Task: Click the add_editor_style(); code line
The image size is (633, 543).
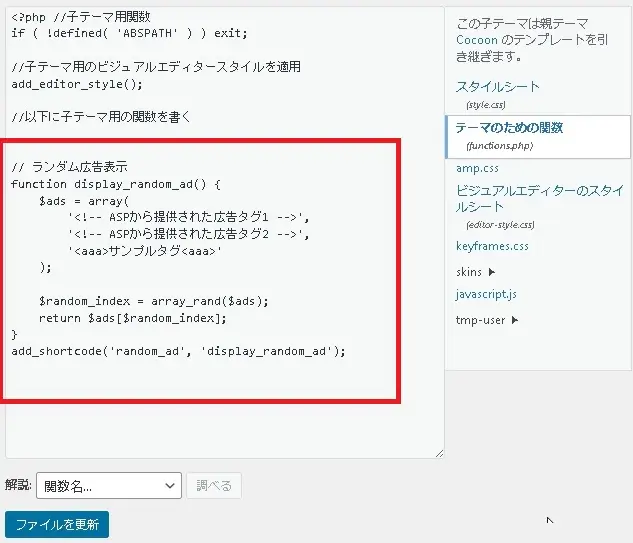Action: (77, 84)
